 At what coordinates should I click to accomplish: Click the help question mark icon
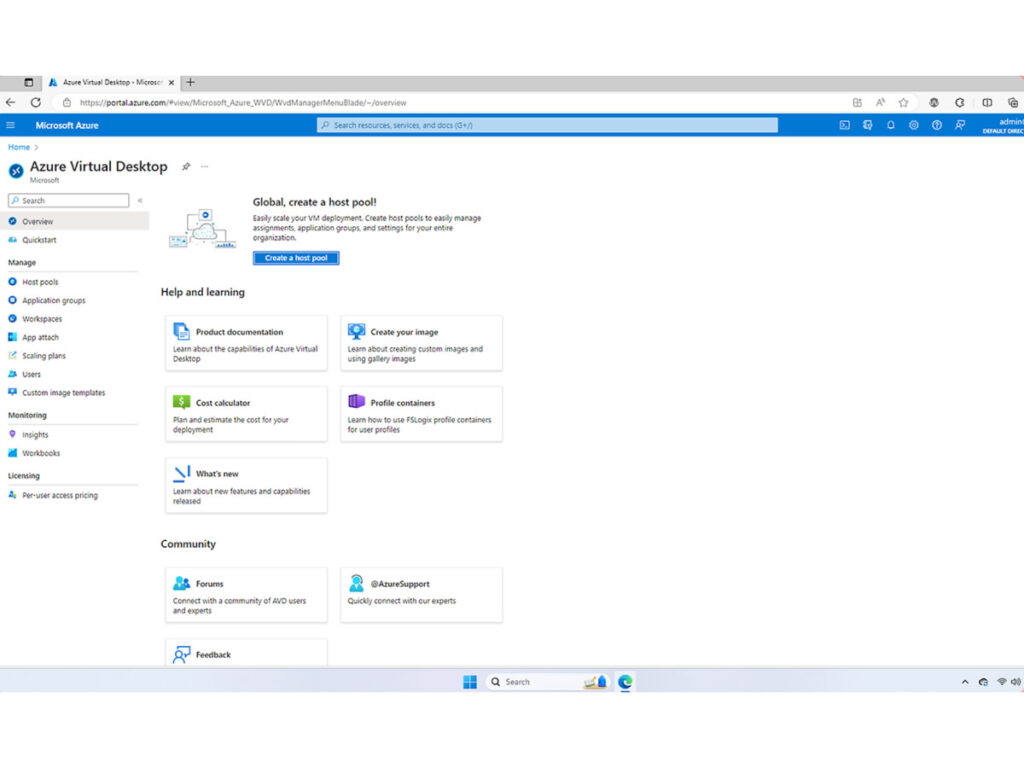[936, 125]
